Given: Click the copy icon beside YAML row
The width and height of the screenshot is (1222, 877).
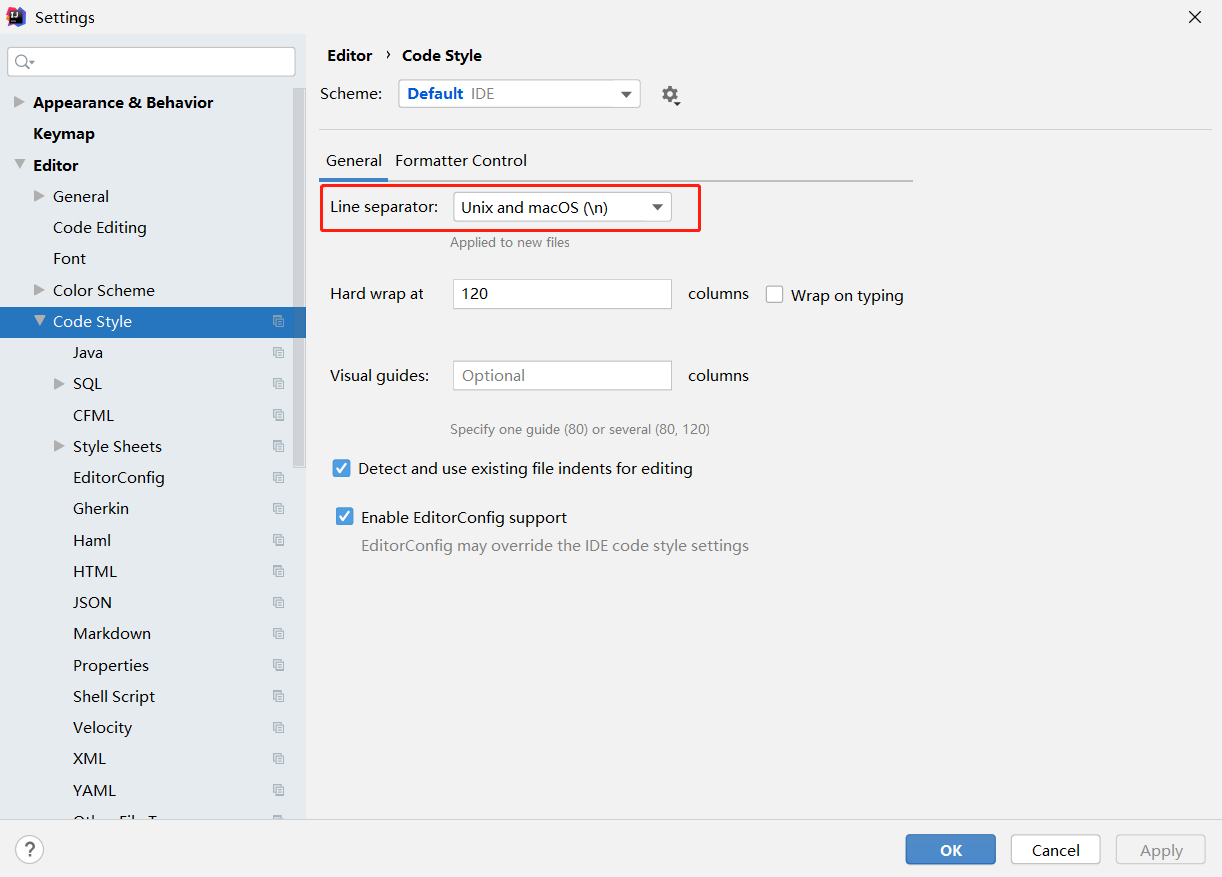Looking at the screenshot, I should [x=279, y=790].
